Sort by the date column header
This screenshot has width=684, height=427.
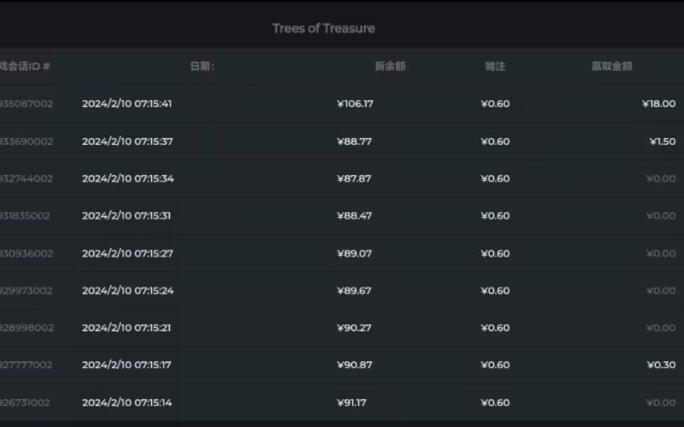202,66
